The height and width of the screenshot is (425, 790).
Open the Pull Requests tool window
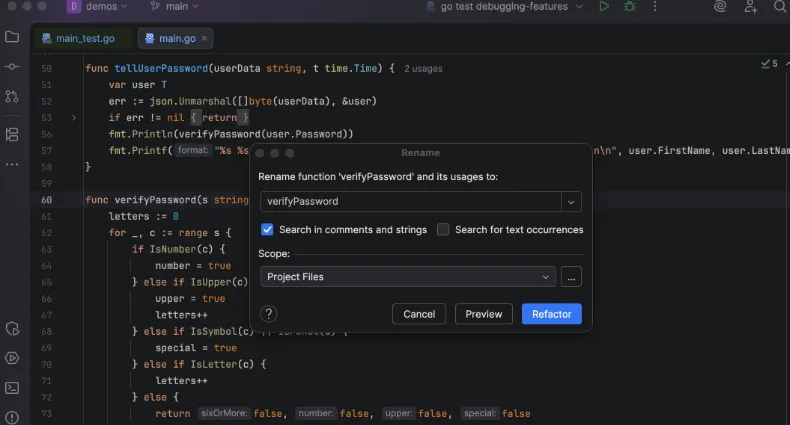click(12, 96)
